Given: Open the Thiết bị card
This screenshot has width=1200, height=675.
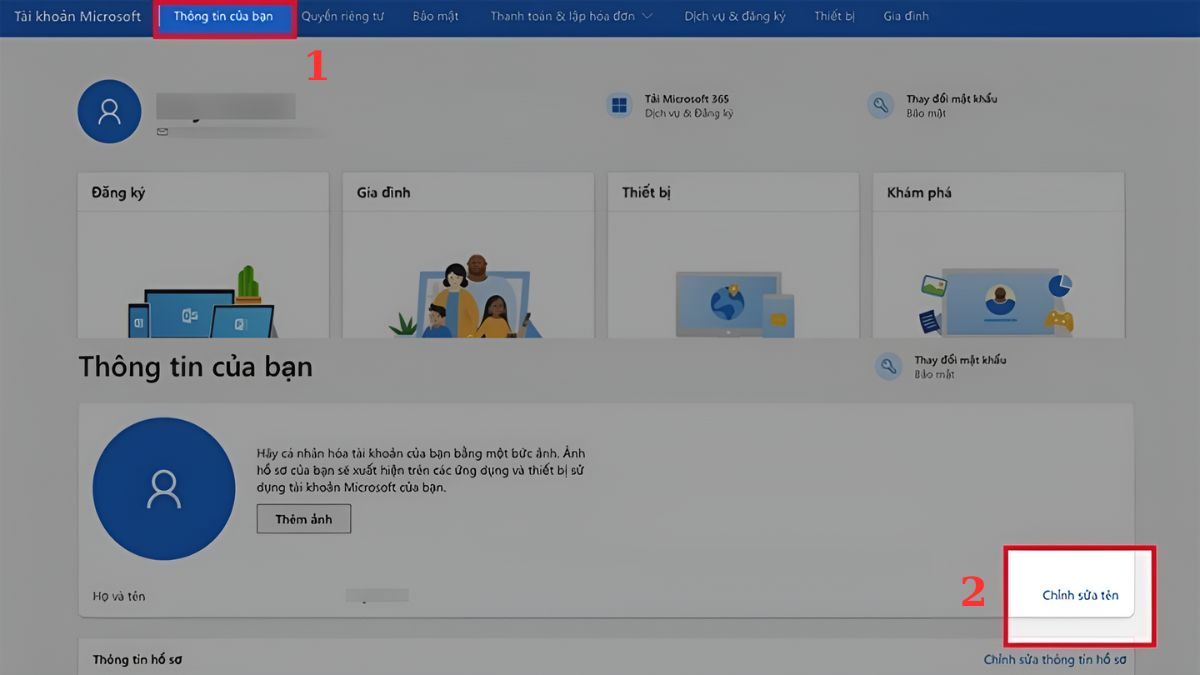Looking at the screenshot, I should [733, 255].
